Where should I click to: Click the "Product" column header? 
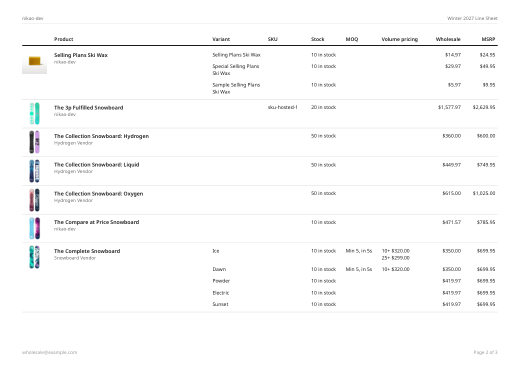pos(64,39)
